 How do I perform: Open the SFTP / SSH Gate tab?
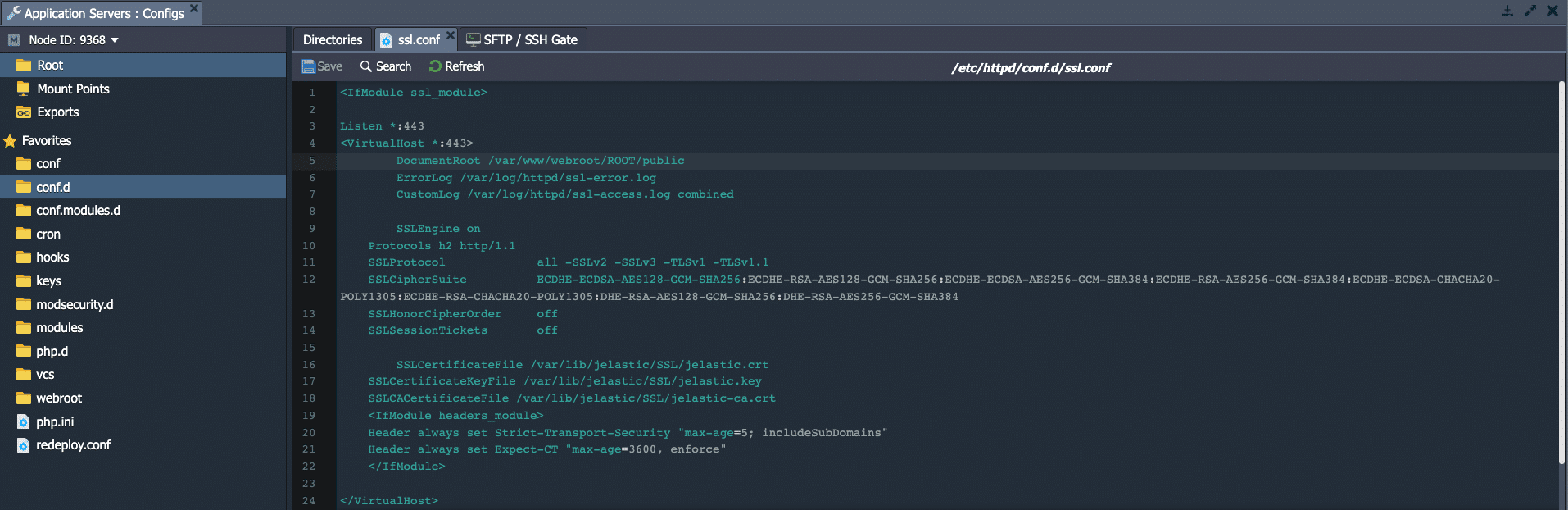coord(522,40)
